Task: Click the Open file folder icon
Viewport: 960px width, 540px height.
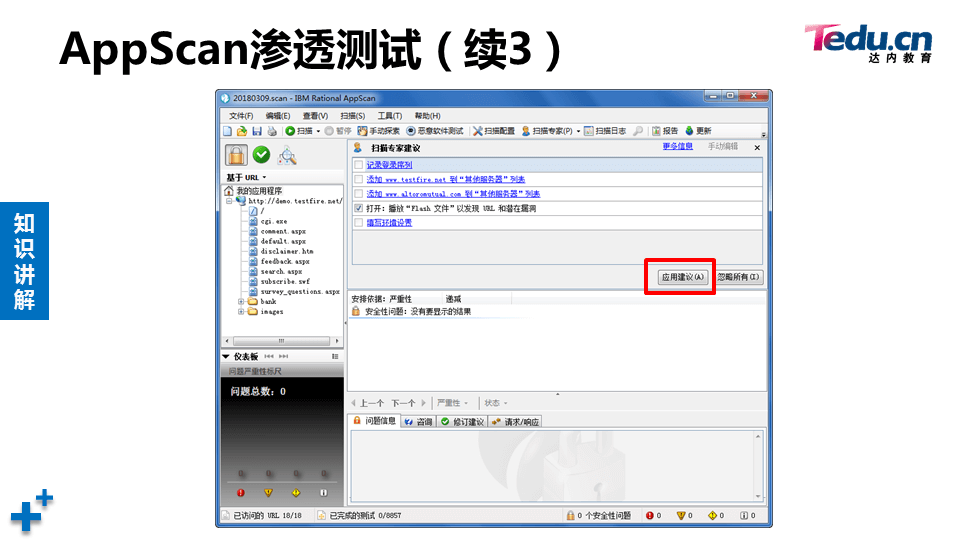Action: pyautogui.click(x=242, y=131)
